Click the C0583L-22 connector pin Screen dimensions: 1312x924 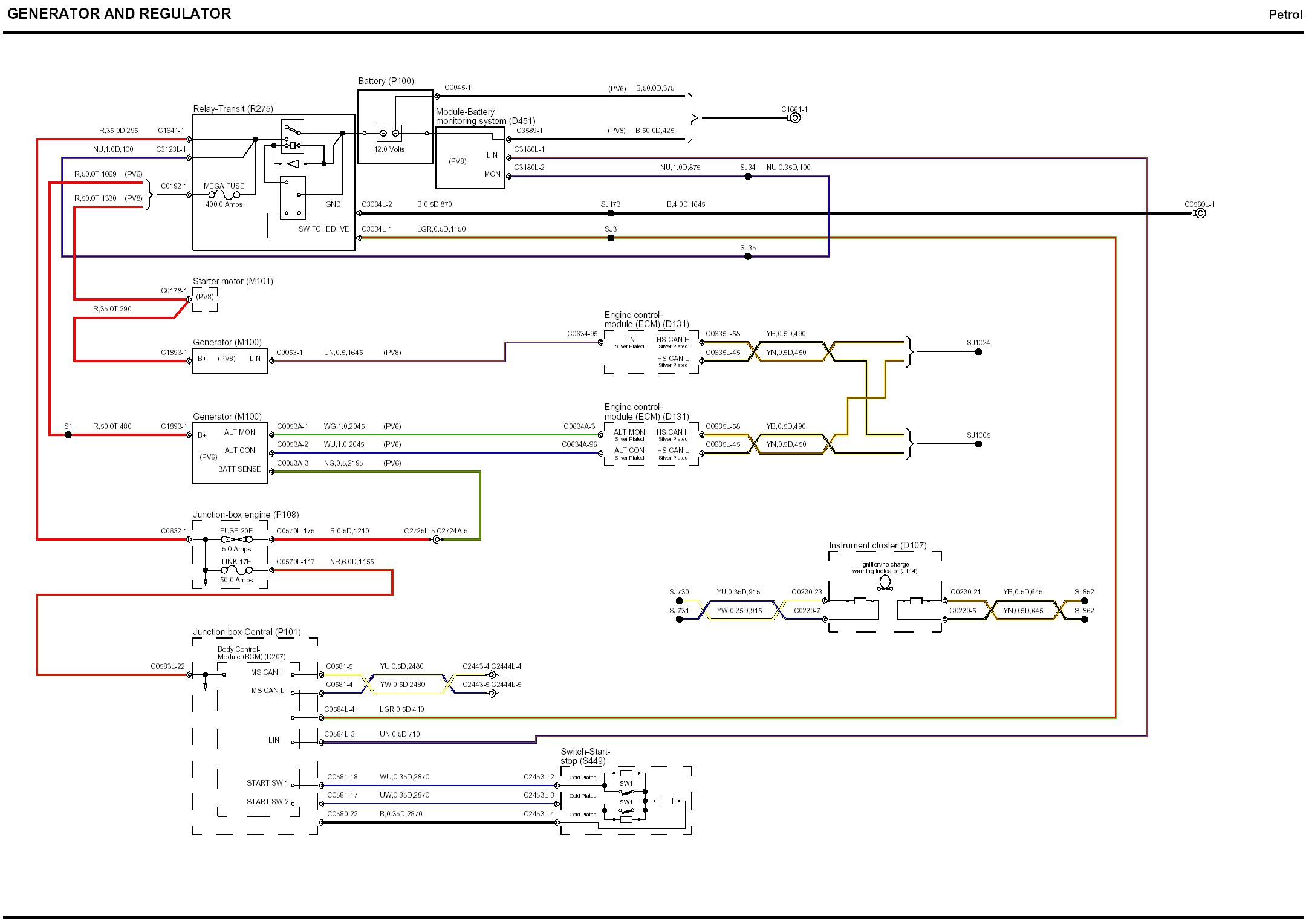(x=189, y=675)
